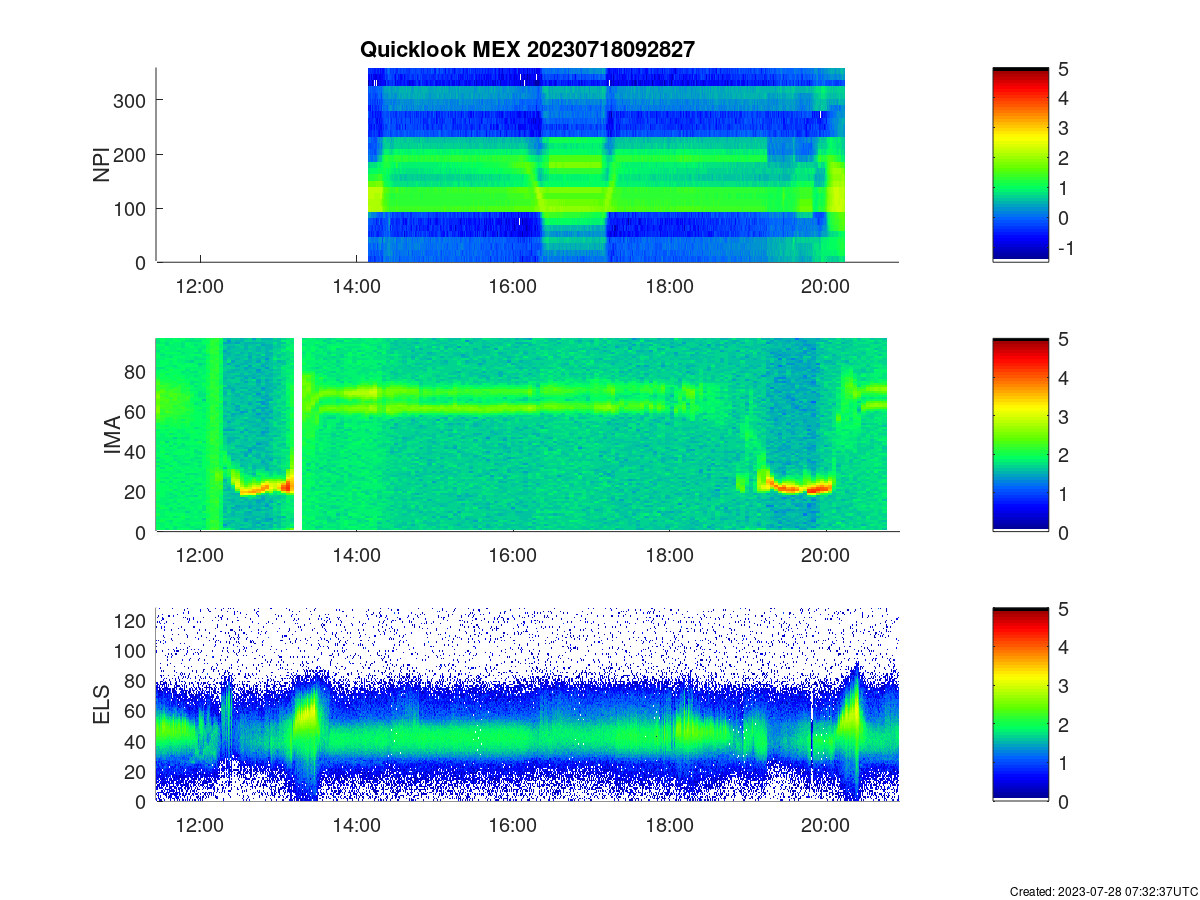Click the title 'Quicklook MEX 20230718092827'
Image resolution: width=1200 pixels, height=900 pixels.
(526, 49)
